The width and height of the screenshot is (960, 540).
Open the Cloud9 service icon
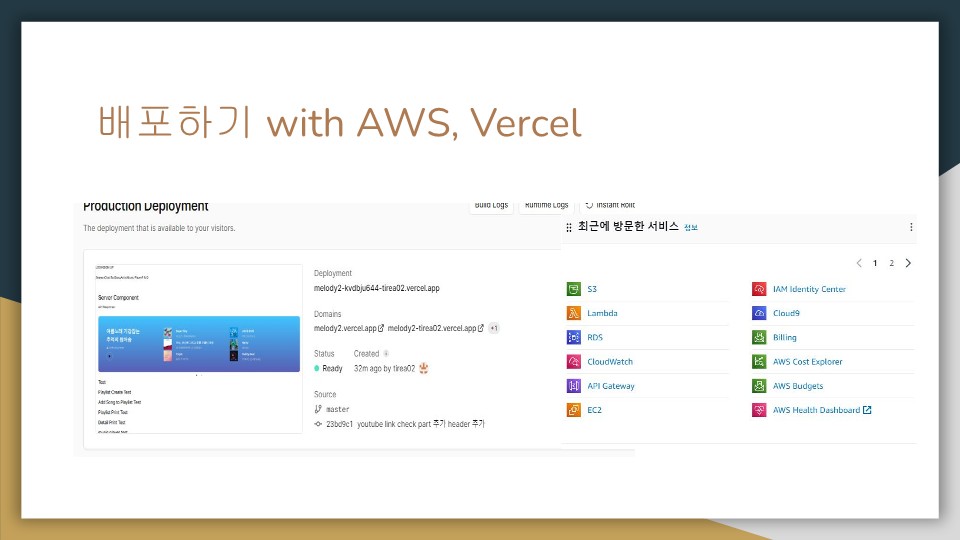click(759, 313)
